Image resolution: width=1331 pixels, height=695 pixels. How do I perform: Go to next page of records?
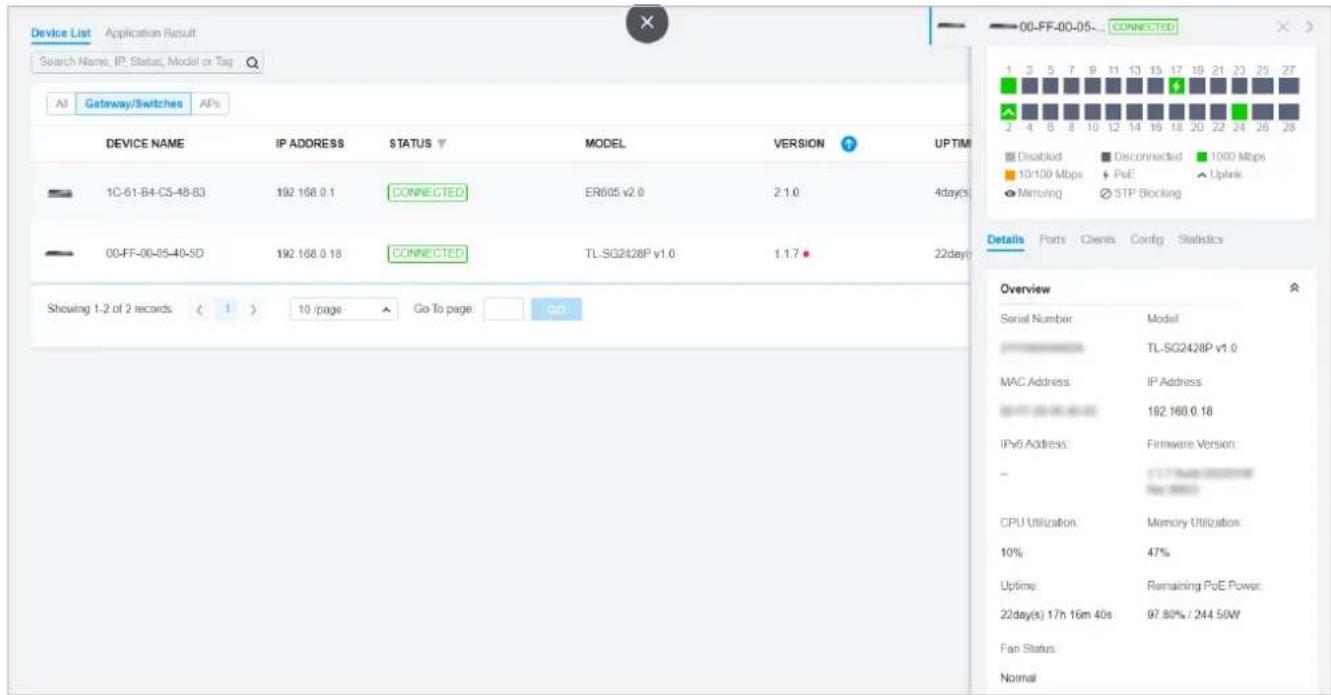click(253, 310)
